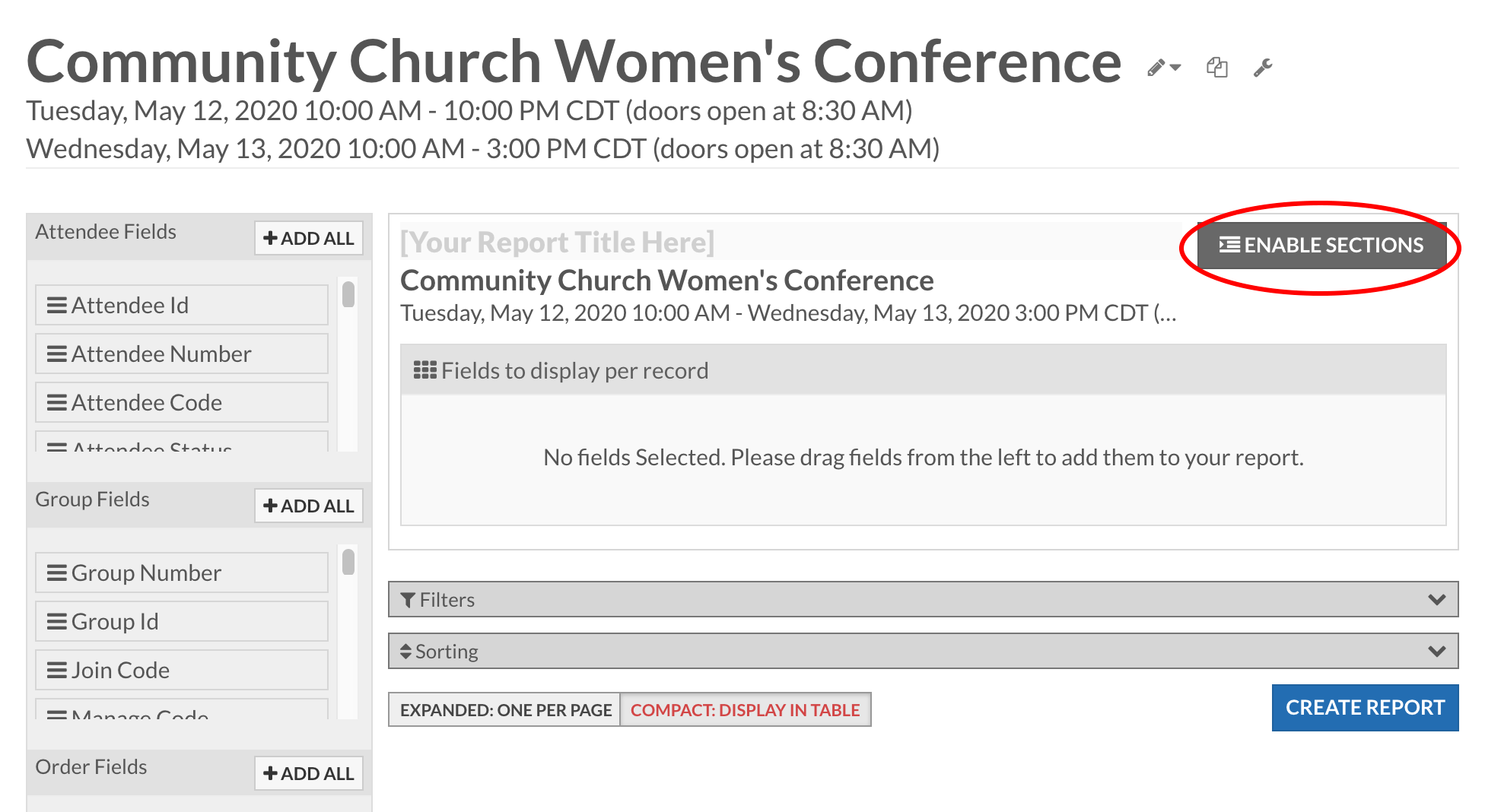Click the Sorting arrows icon

(405, 652)
